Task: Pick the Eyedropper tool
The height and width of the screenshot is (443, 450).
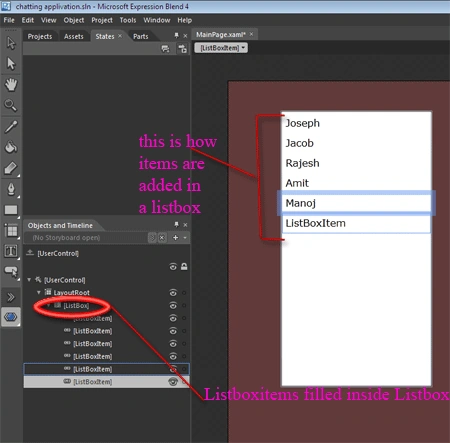Action: 11,127
